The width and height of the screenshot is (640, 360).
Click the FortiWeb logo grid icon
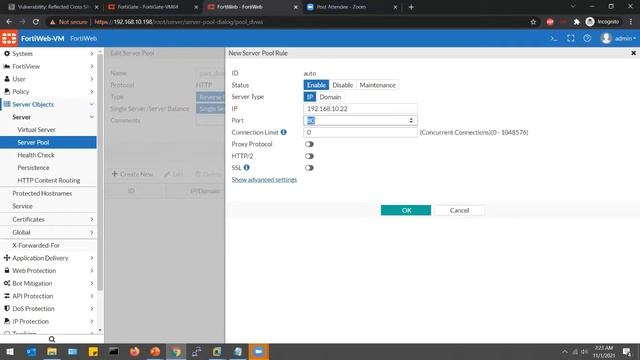click(x=9, y=38)
